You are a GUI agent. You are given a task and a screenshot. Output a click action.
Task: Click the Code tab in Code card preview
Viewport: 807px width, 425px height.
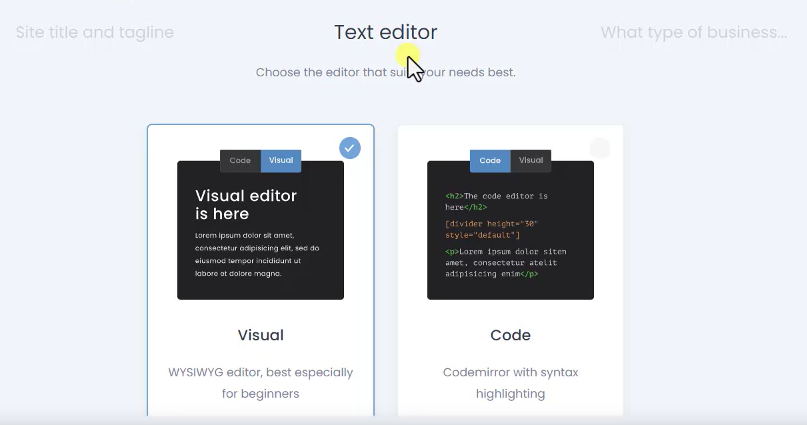tap(490, 161)
